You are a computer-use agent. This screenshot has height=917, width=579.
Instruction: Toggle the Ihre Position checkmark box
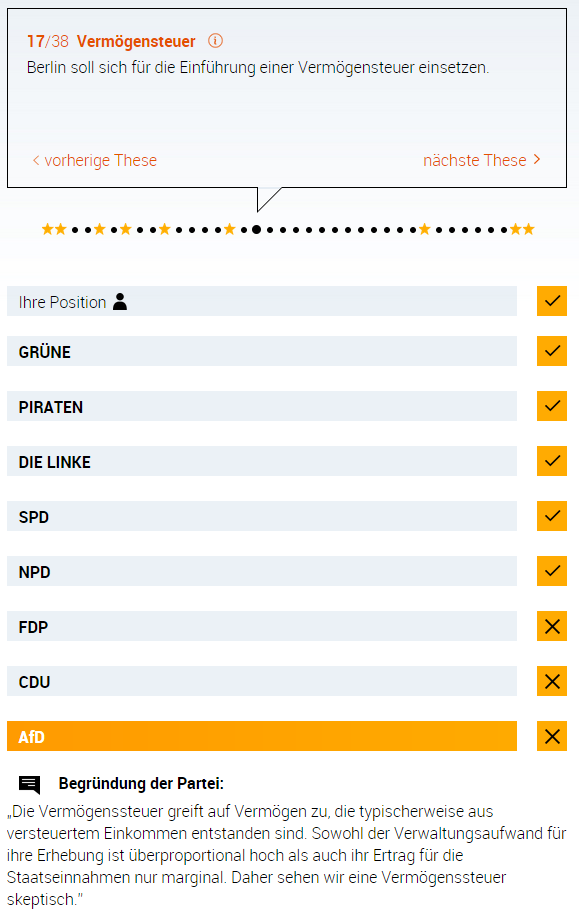552,301
